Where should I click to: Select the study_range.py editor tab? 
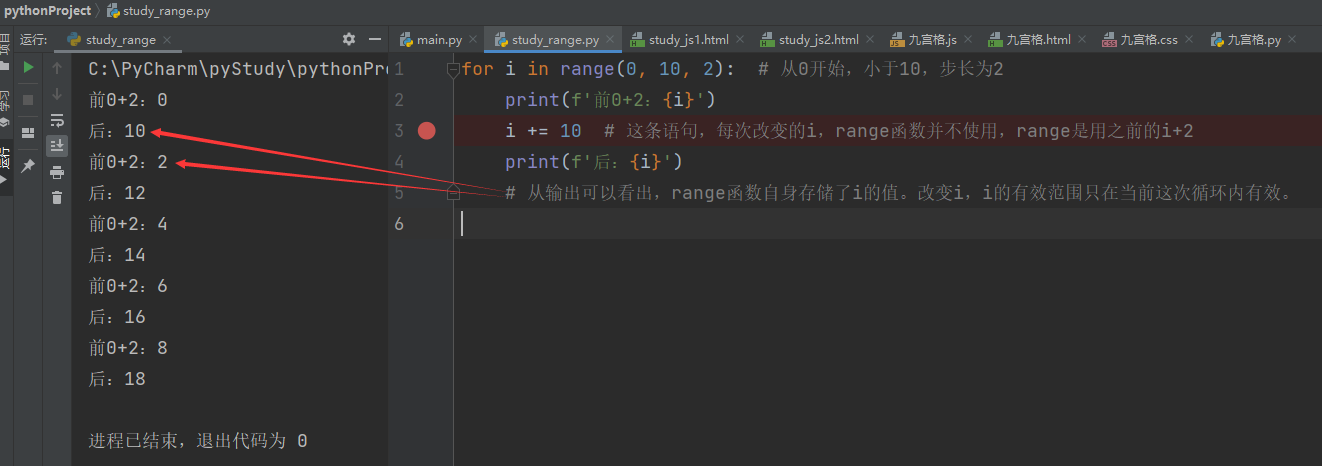(x=555, y=40)
